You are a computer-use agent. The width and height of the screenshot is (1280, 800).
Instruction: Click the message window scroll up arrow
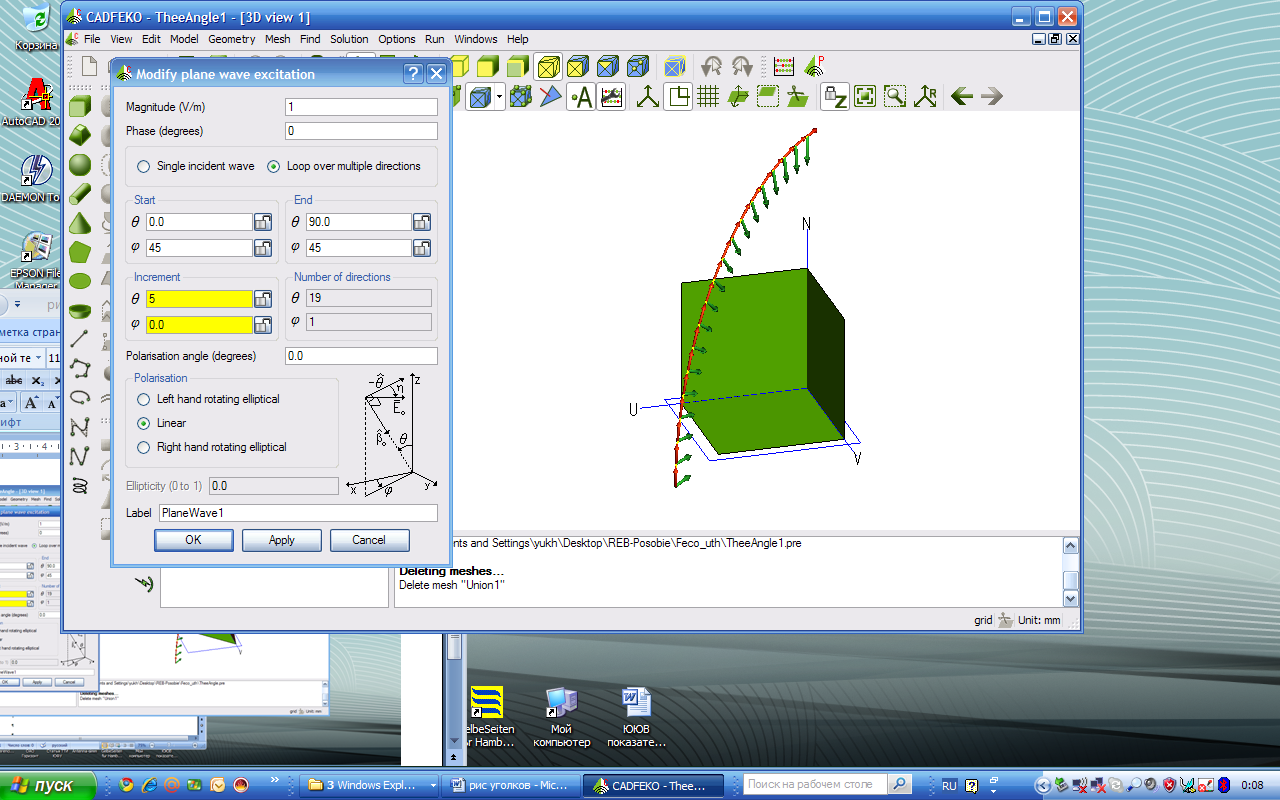(1071, 546)
